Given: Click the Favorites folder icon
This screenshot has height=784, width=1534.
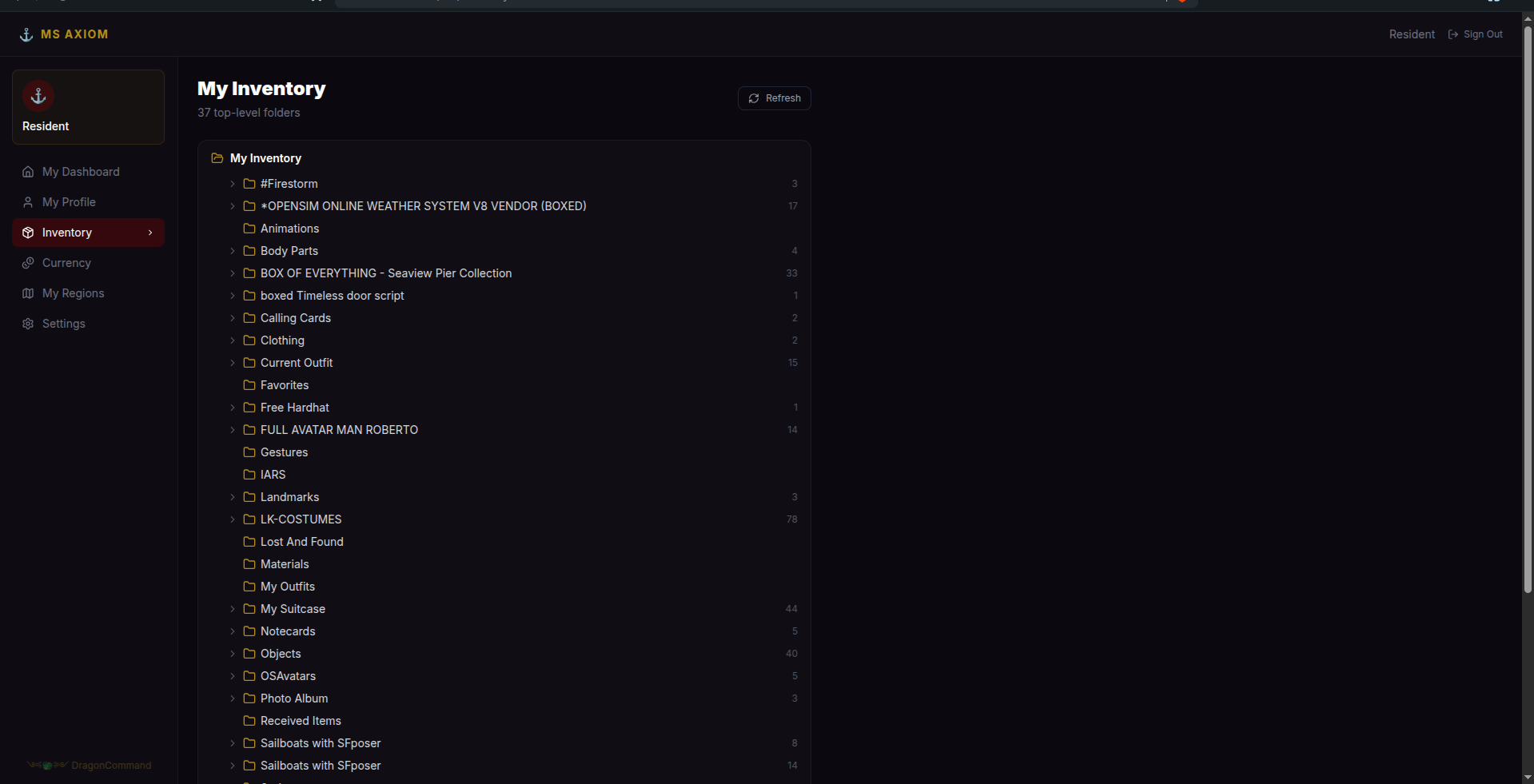Looking at the screenshot, I should tap(249, 385).
